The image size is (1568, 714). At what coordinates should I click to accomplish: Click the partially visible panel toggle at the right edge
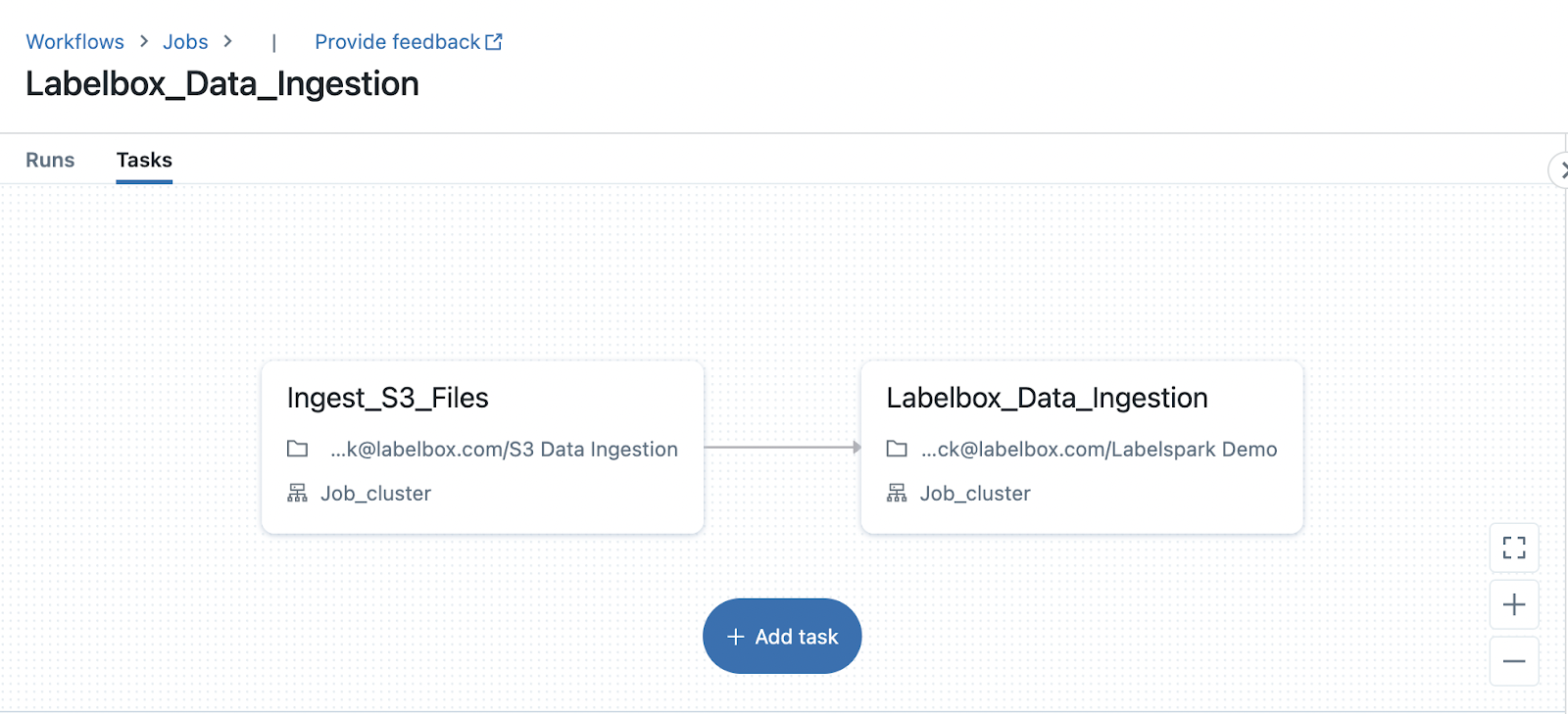[x=1559, y=169]
